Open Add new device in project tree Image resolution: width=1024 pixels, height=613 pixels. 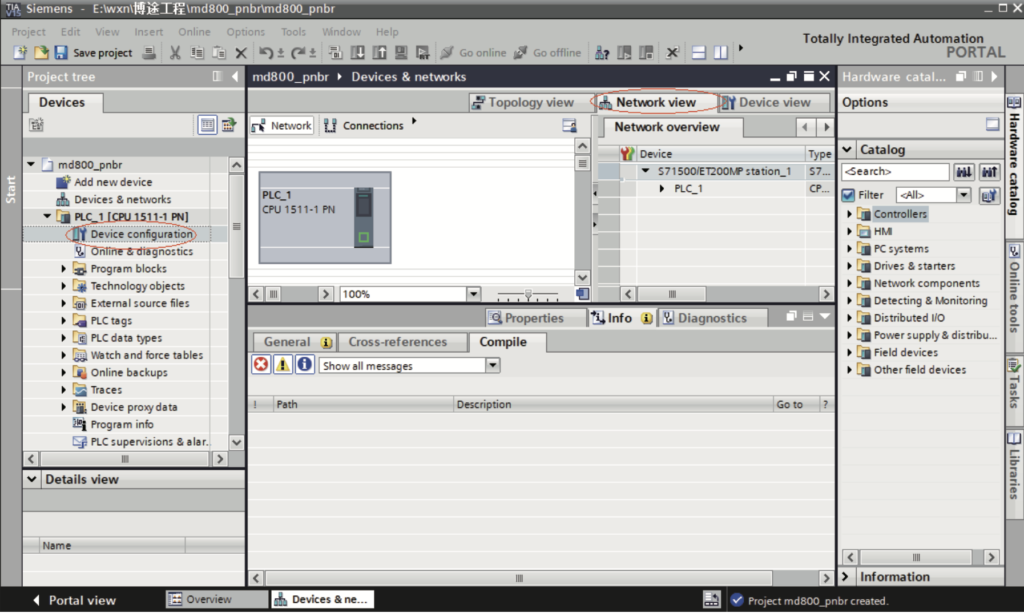point(113,182)
